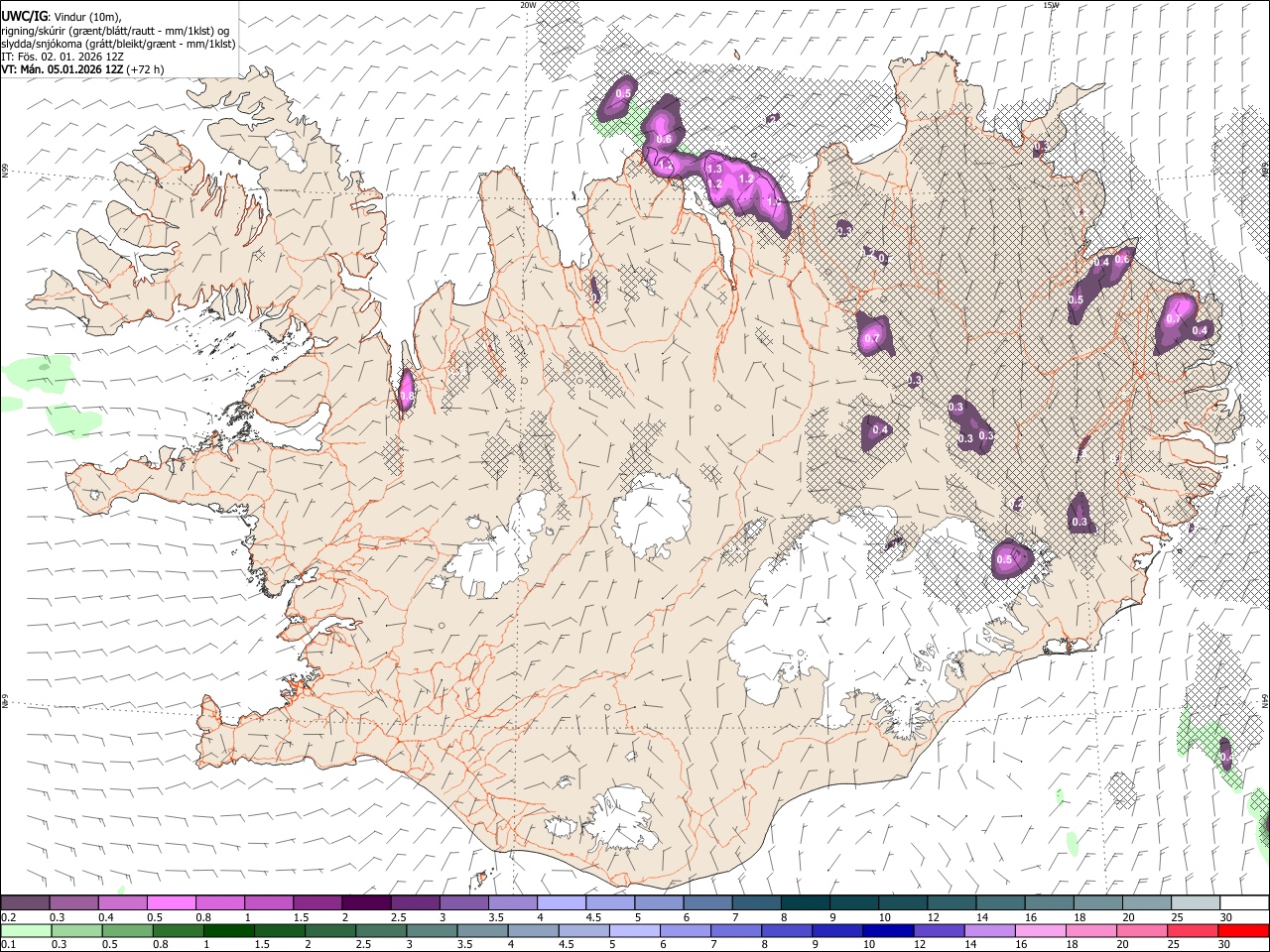Click the '0.1' label on the bottom legend row
The height and width of the screenshot is (952, 1270).
tap(8, 945)
